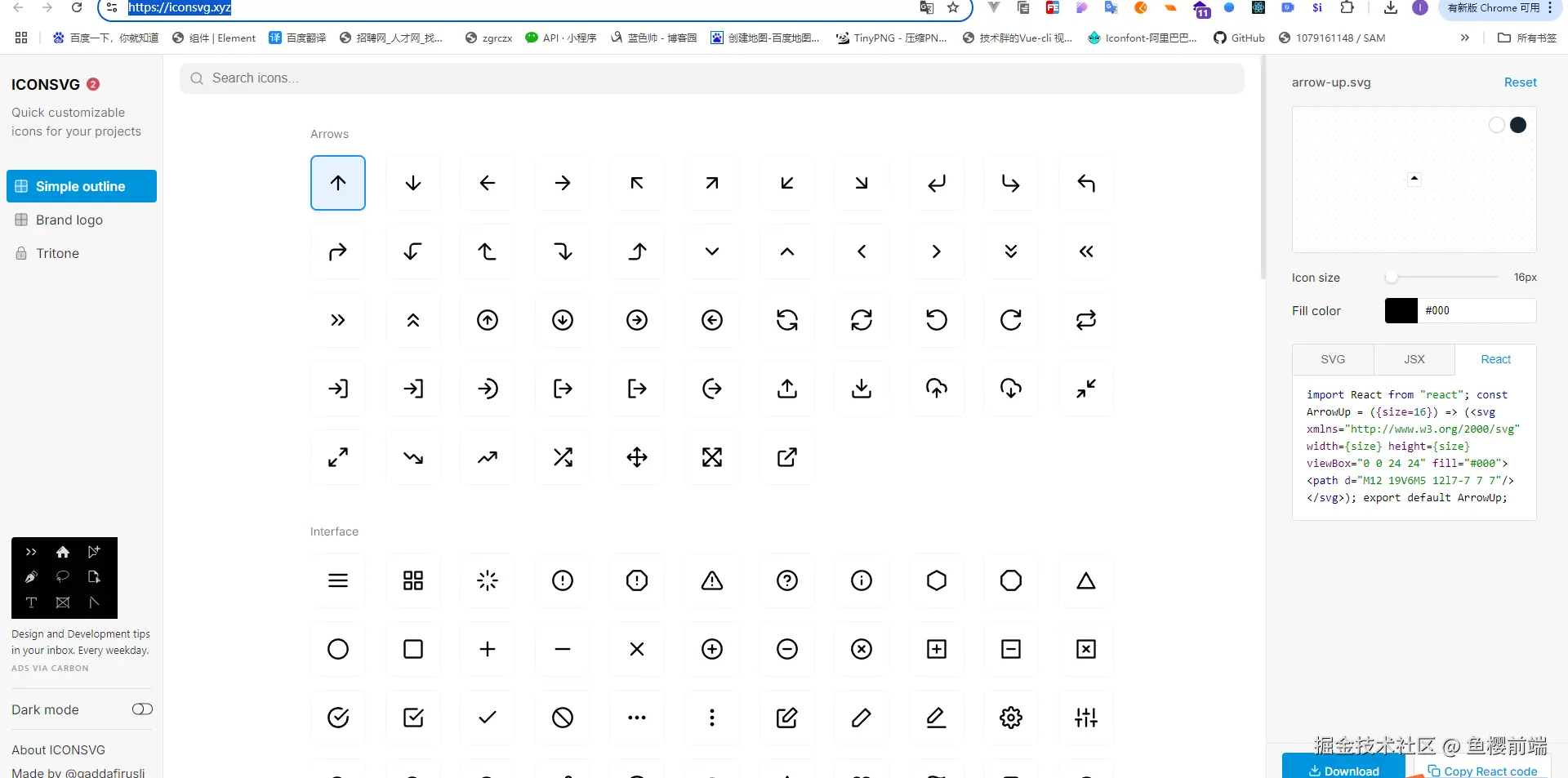1568x778 pixels.
Task: Choose the help question-circle icon
Action: (787, 580)
